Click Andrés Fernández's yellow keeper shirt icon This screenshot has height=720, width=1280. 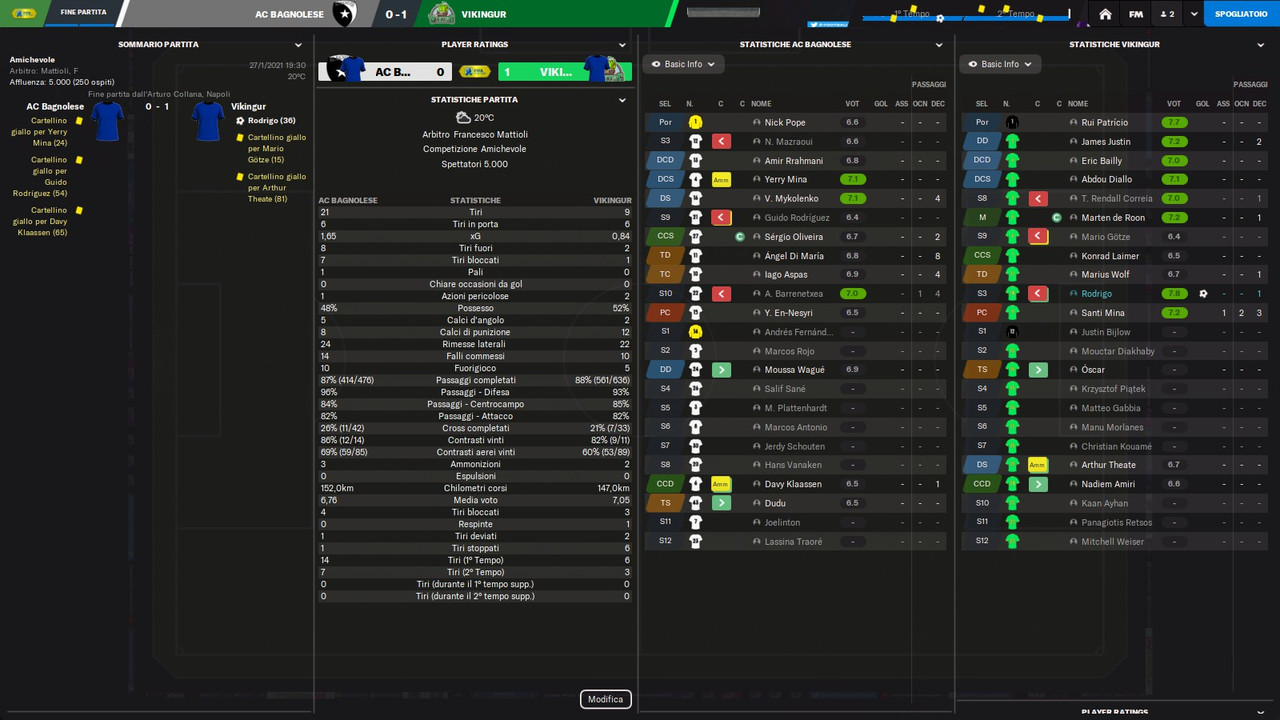[x=695, y=332]
